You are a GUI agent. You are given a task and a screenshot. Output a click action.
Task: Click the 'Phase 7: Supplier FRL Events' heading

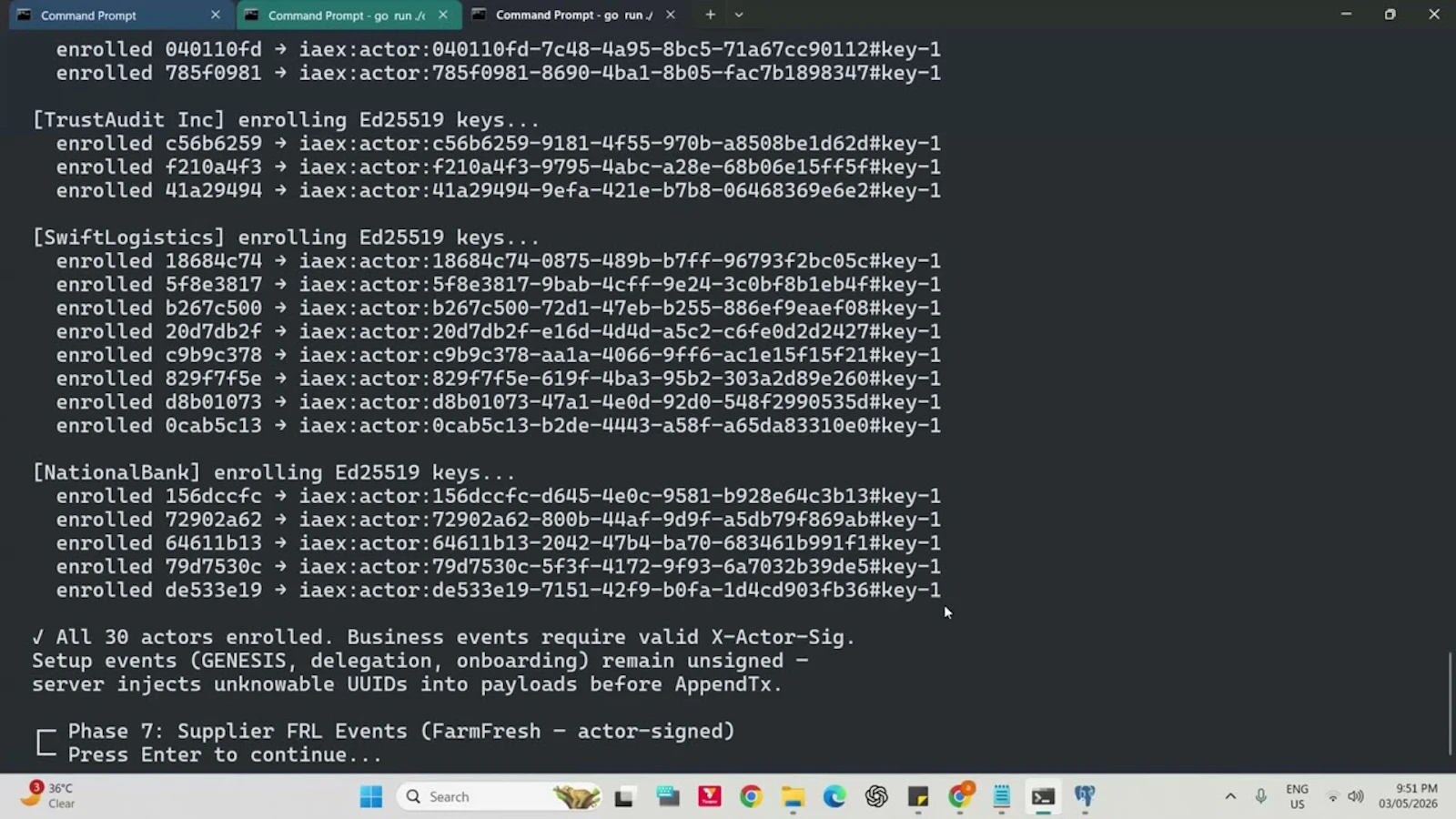coord(401,732)
